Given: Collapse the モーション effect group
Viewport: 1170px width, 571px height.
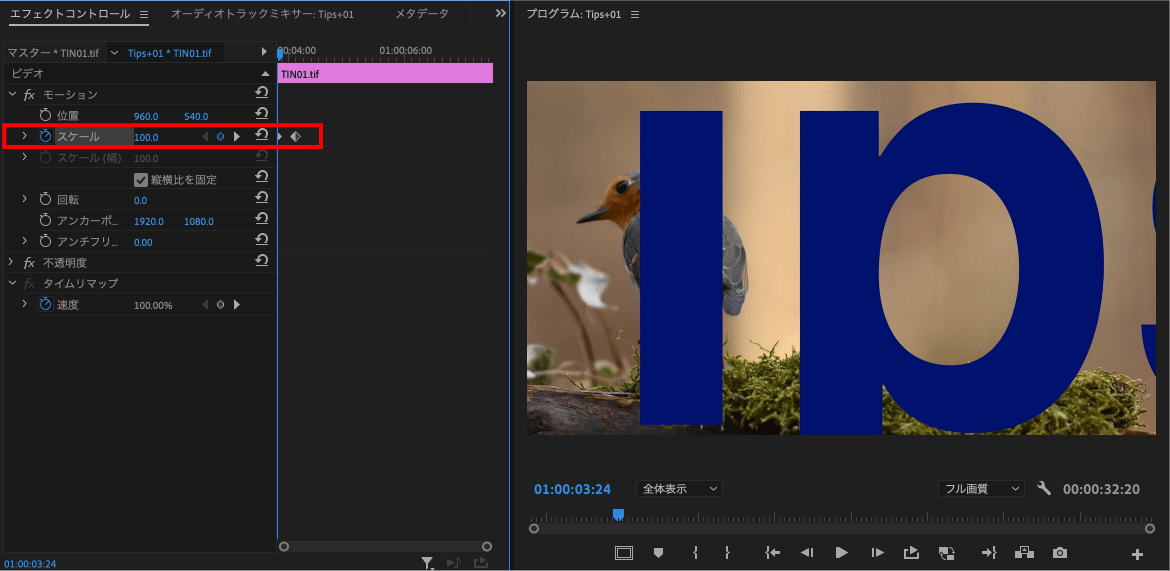Looking at the screenshot, I should click(x=11, y=95).
